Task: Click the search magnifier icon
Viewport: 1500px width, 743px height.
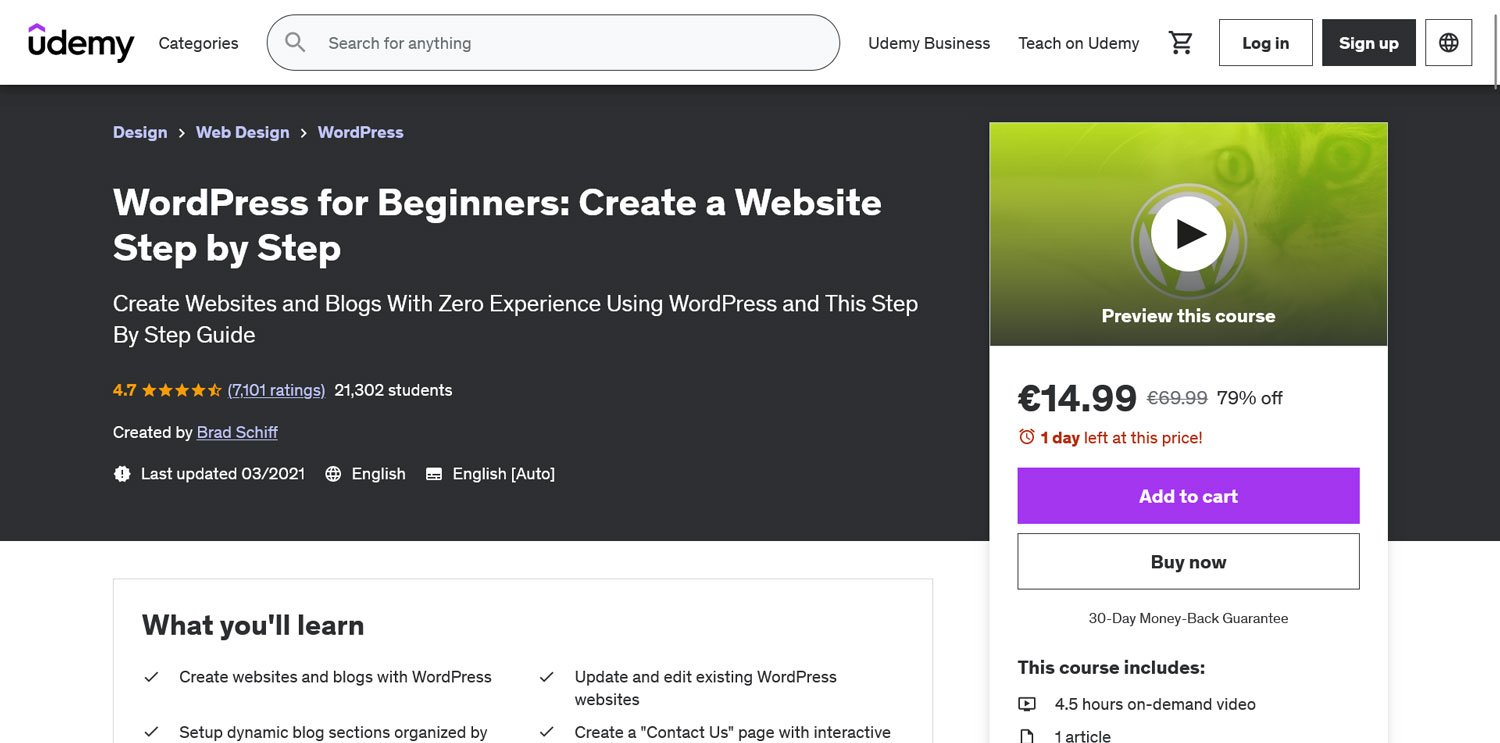Action: pos(295,42)
